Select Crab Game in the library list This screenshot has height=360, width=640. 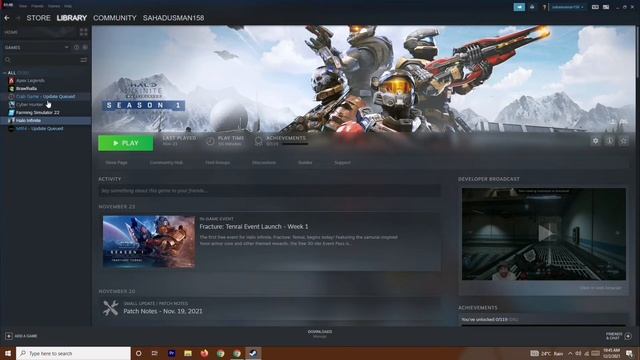click(45, 97)
